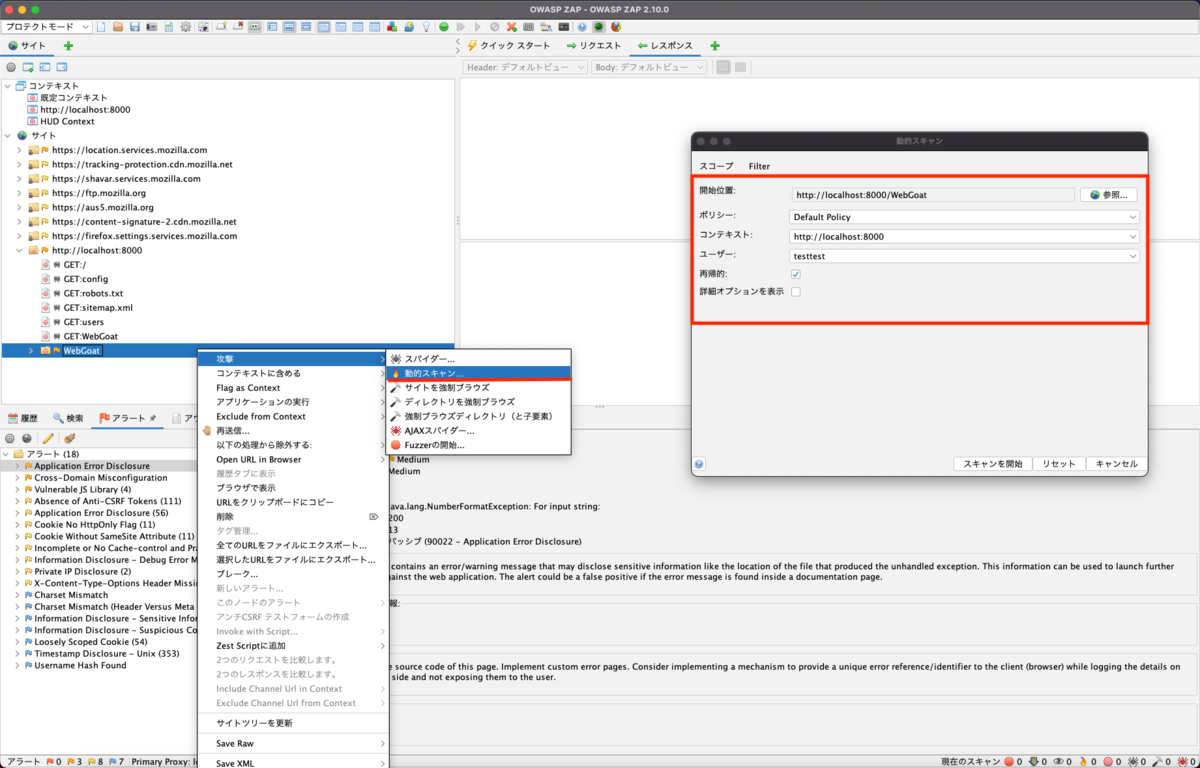Switch to the リクエスト tab
This screenshot has height=768, width=1200.
click(x=594, y=46)
